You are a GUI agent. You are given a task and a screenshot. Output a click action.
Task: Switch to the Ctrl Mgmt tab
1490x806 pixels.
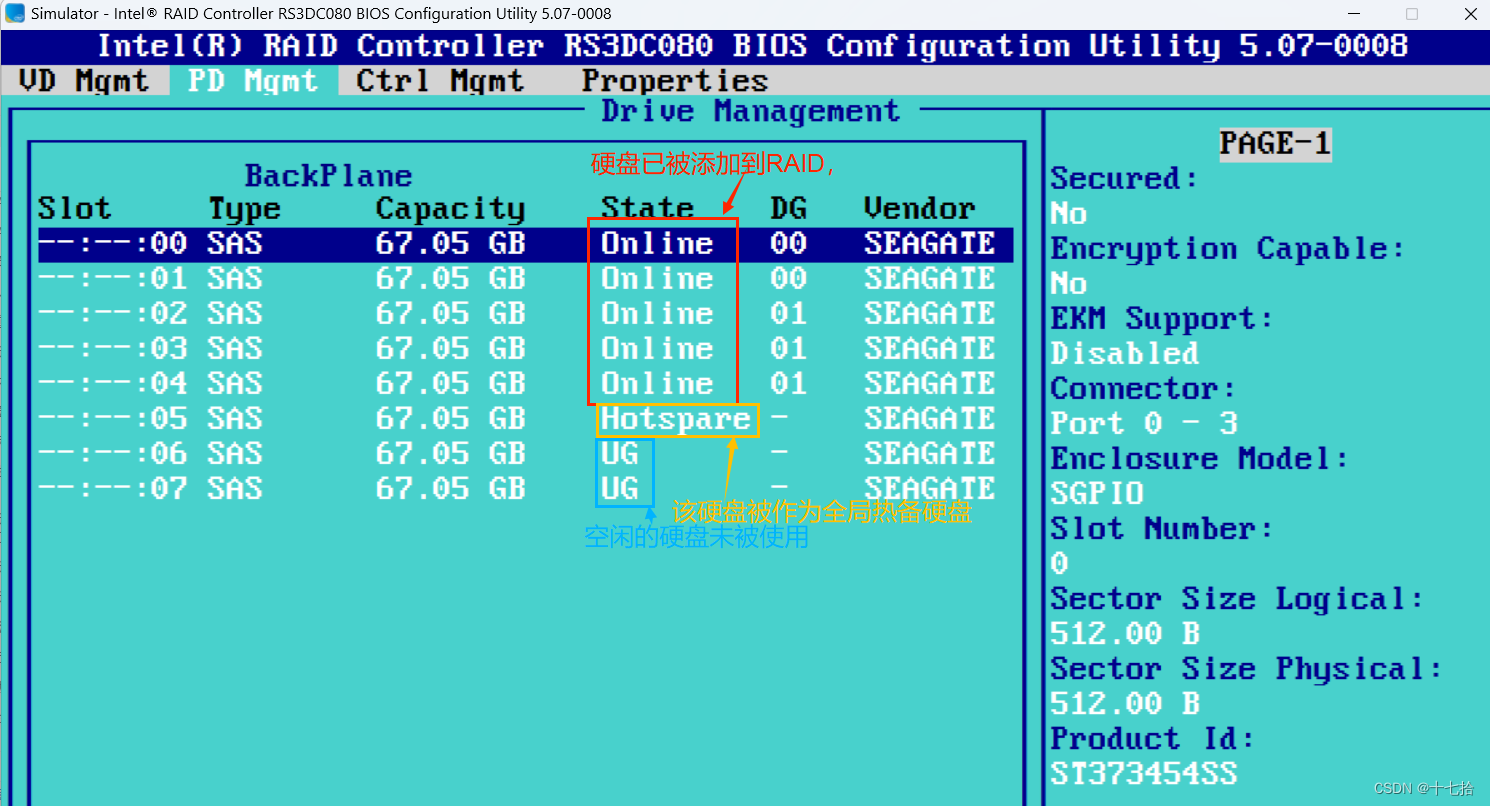tap(440, 81)
